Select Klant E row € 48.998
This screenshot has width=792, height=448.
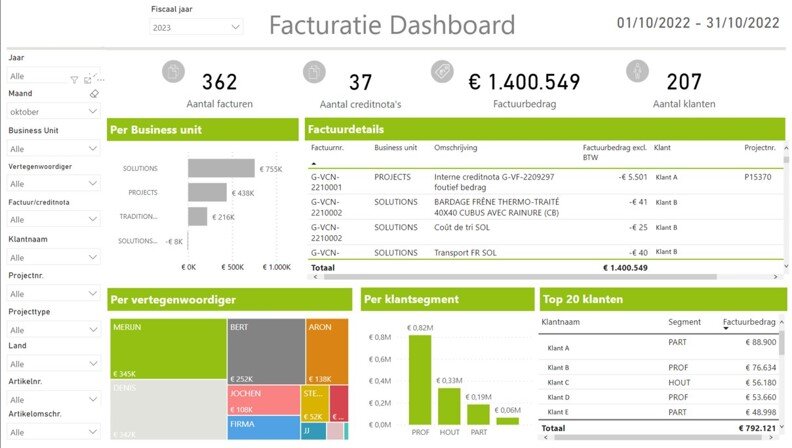pos(659,412)
